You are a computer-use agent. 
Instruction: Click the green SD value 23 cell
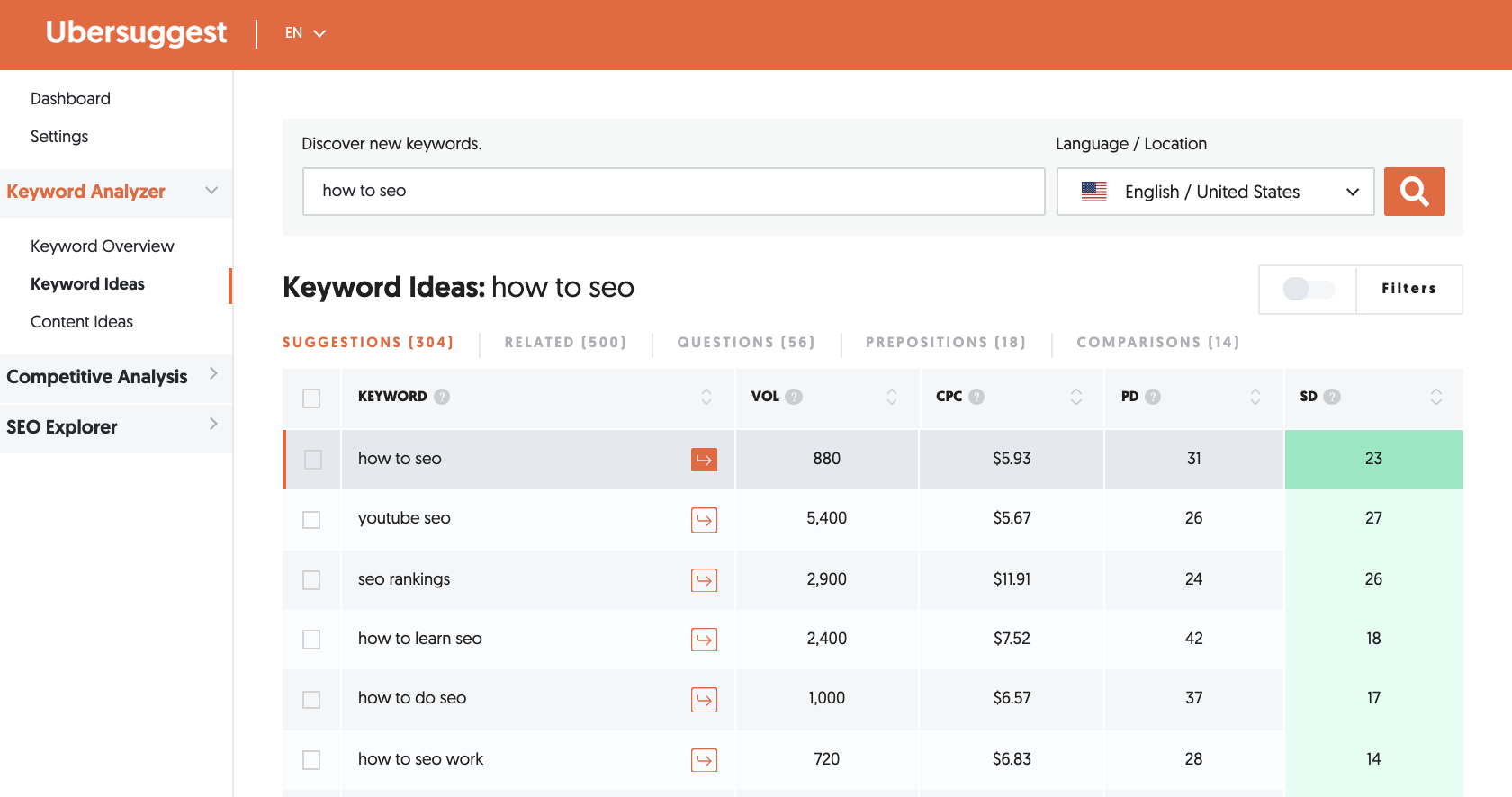[x=1373, y=460]
